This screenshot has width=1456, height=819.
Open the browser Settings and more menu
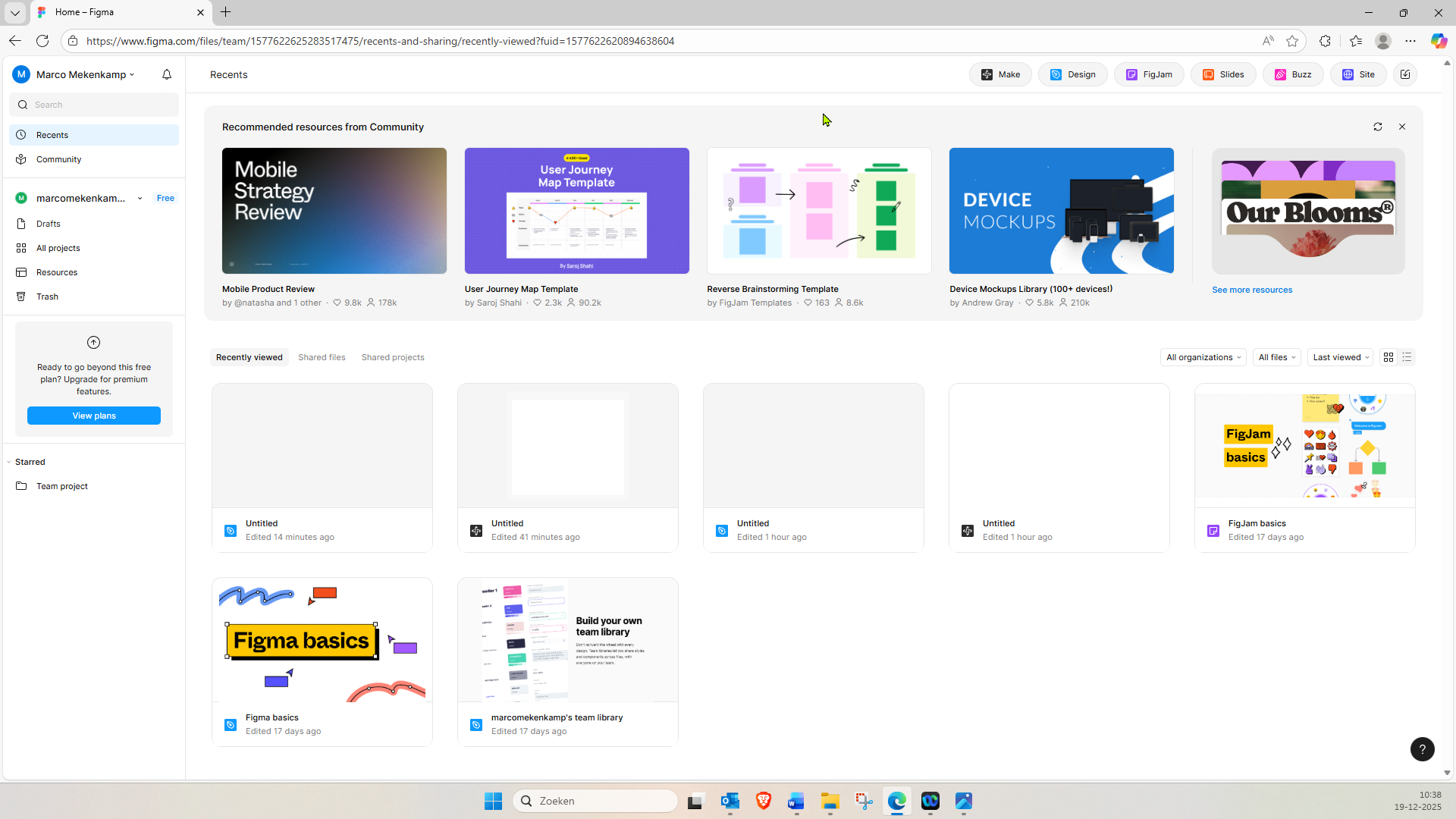pos(1410,41)
